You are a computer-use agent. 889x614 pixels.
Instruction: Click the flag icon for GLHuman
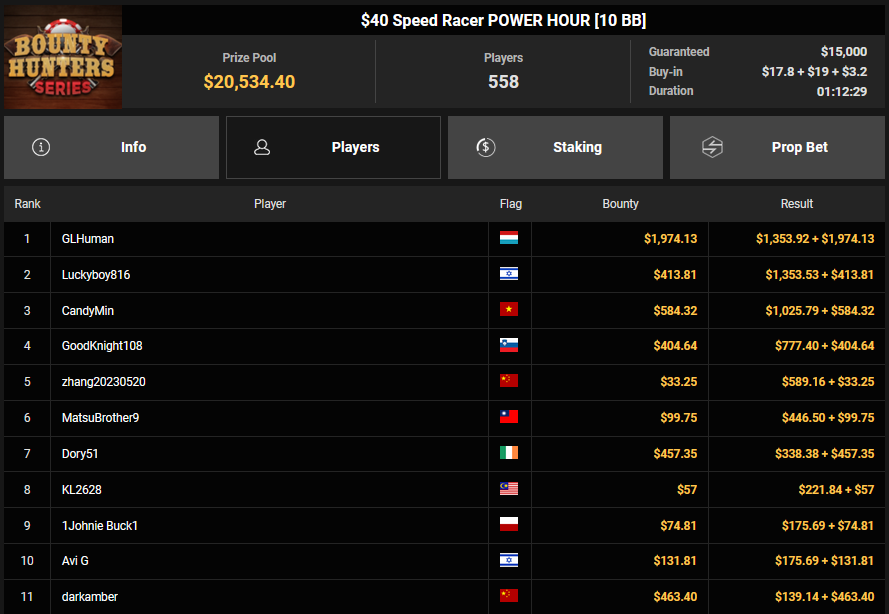click(509, 239)
